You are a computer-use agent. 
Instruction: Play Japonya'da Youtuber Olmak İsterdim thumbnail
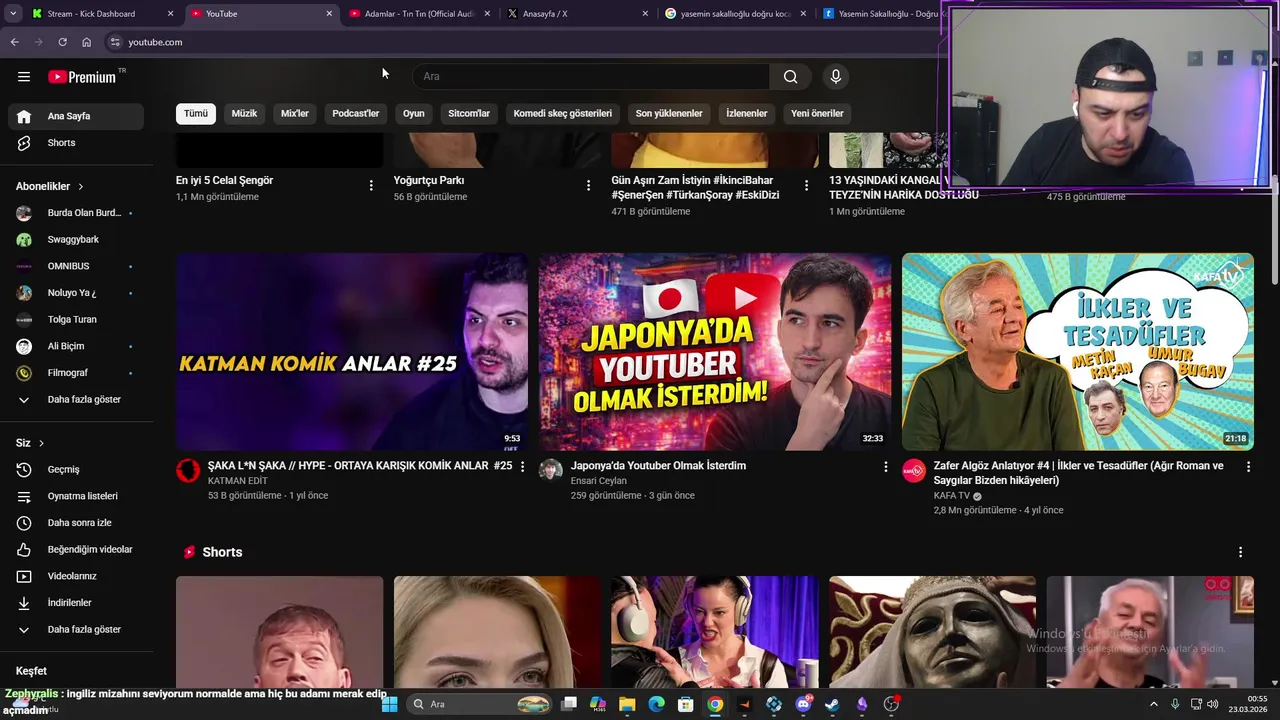715,351
